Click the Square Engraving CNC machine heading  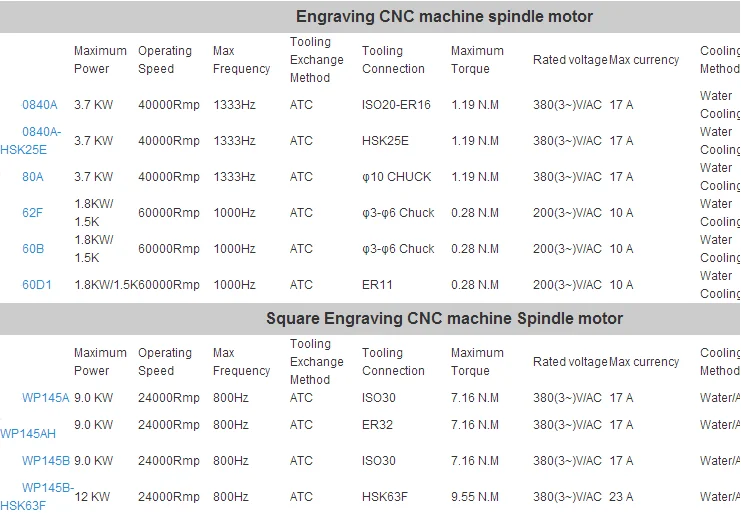click(x=444, y=318)
